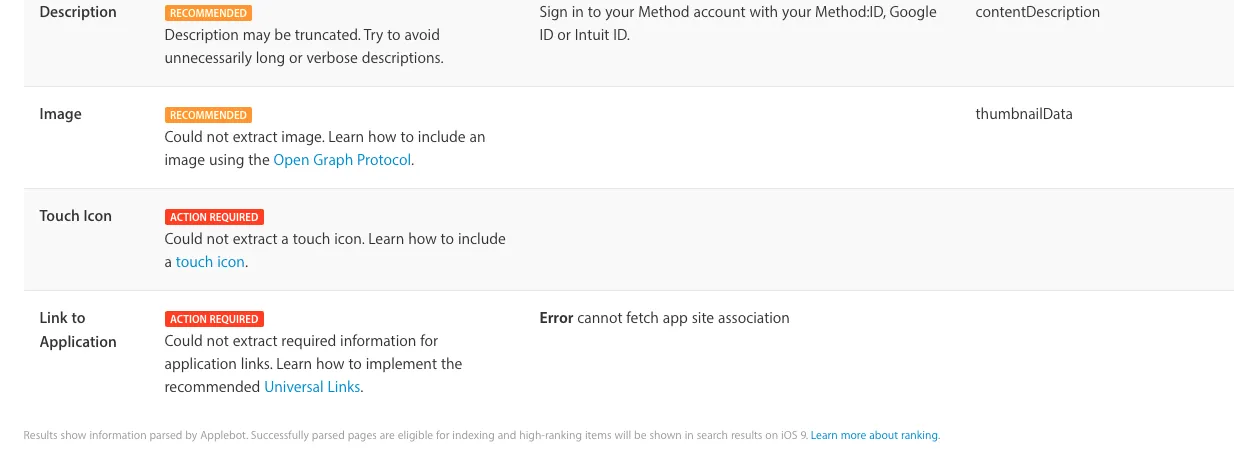
Task: Click the thumbnailData attribute text
Action: tap(1024, 115)
